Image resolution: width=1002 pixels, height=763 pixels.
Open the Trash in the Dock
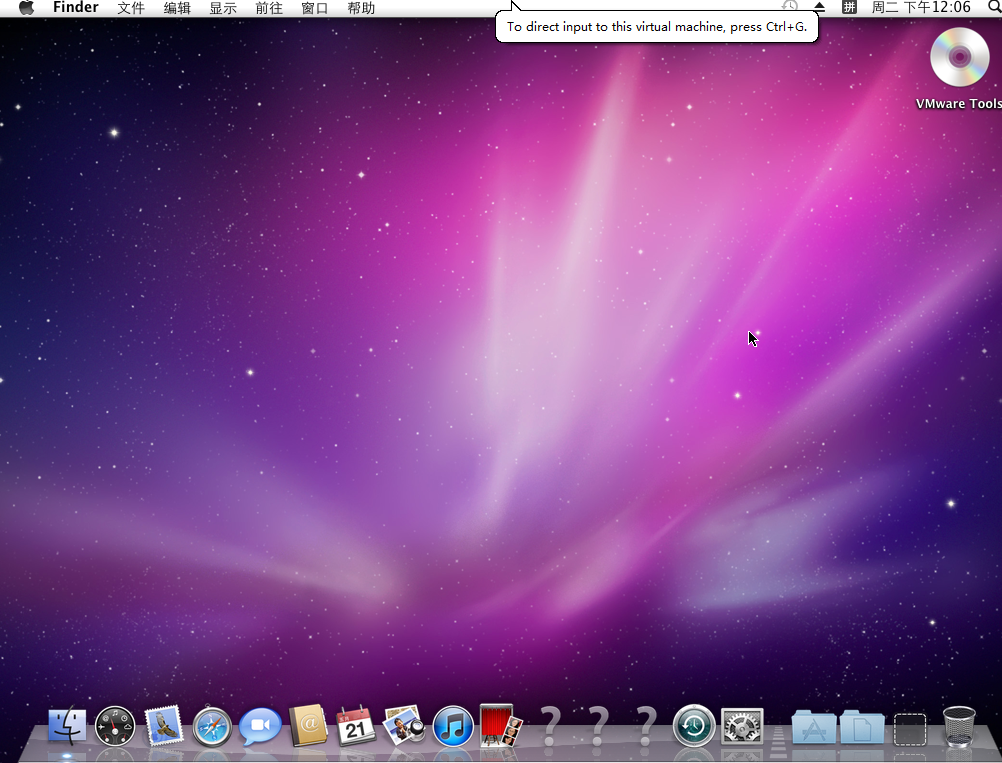click(959, 727)
